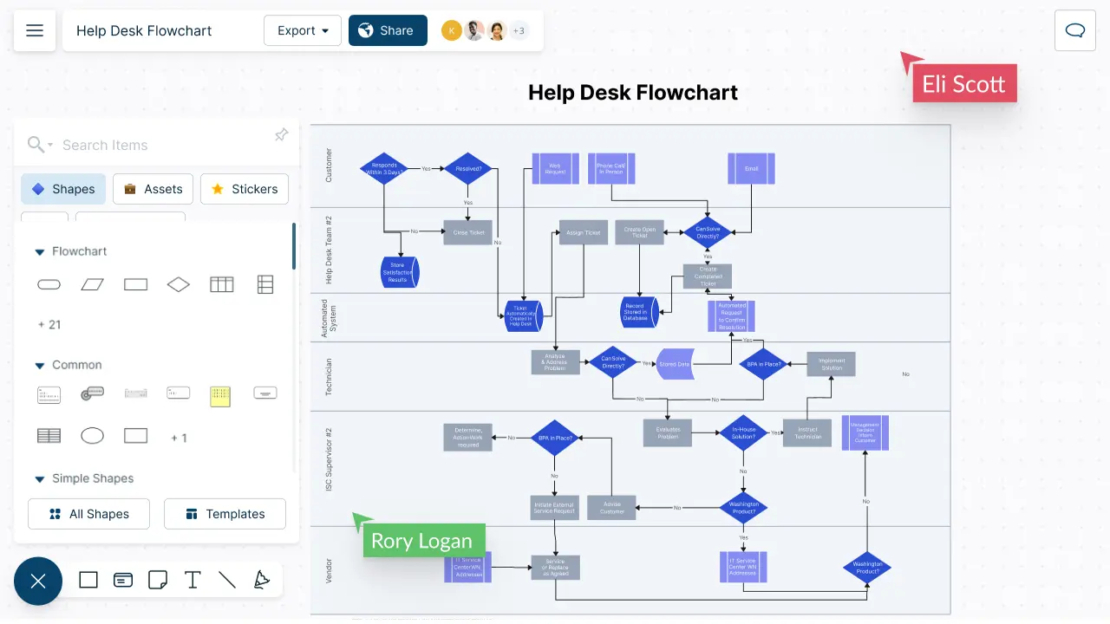Screen dimensions: 1110x624
Task: Select the rounded terminator shape under Flowchart
Action: (x=48, y=284)
